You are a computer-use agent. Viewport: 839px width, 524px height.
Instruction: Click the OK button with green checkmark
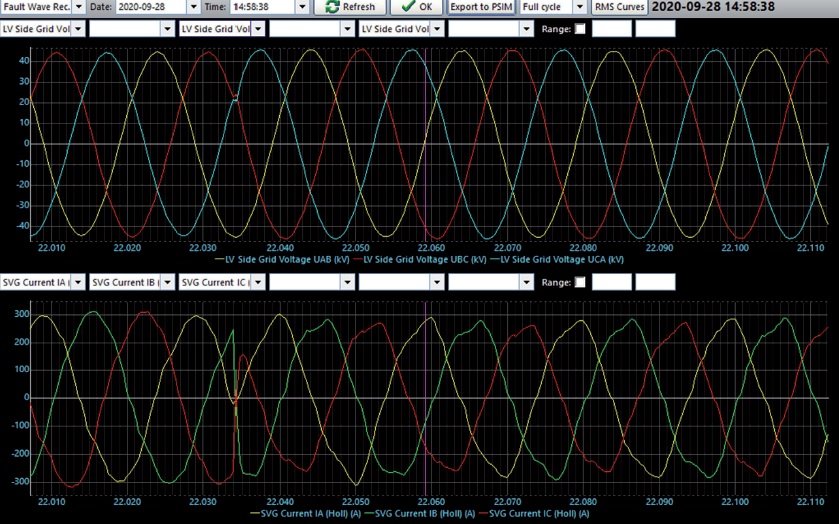pyautogui.click(x=416, y=7)
